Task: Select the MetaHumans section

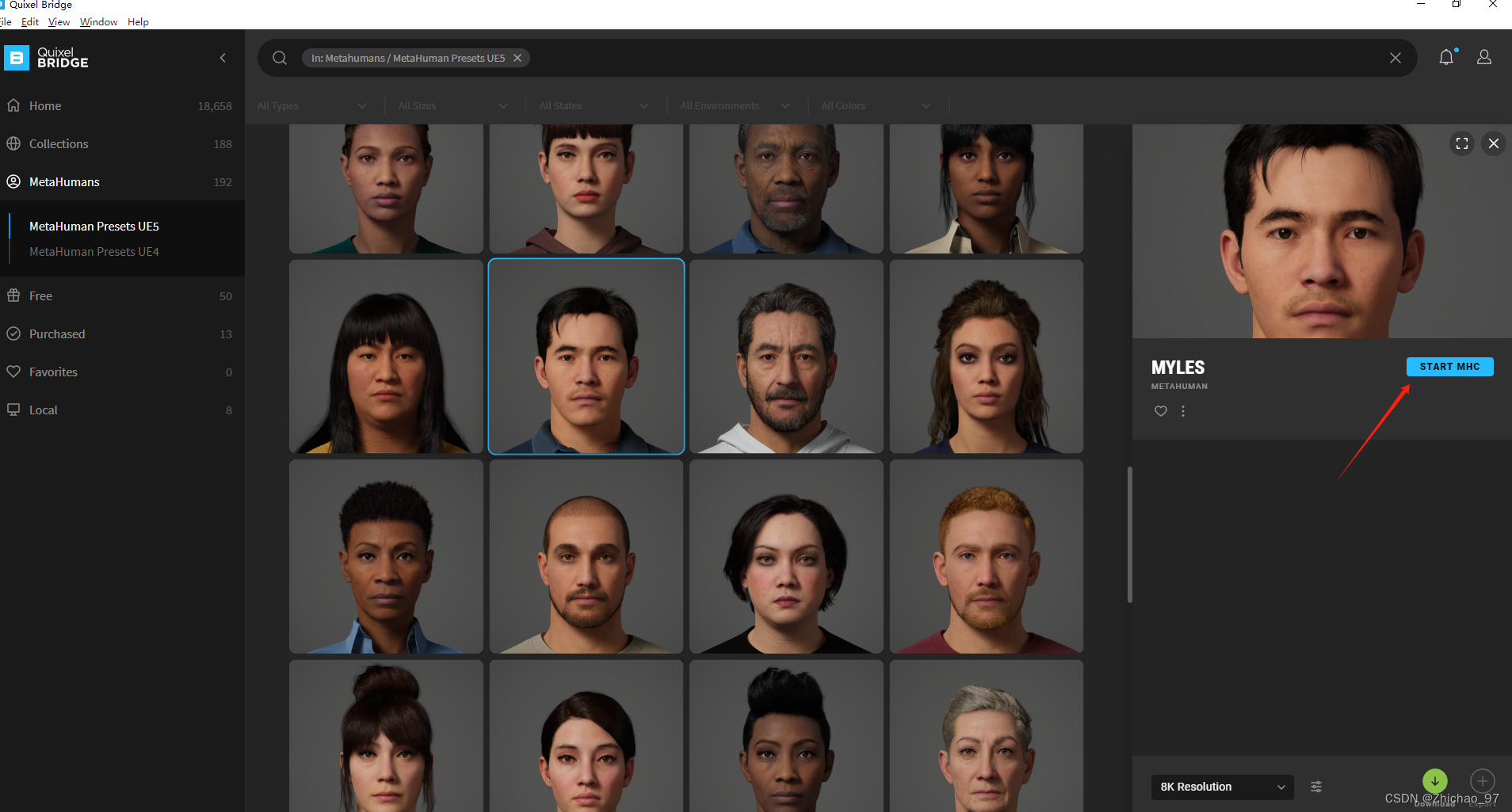Action: [x=122, y=181]
